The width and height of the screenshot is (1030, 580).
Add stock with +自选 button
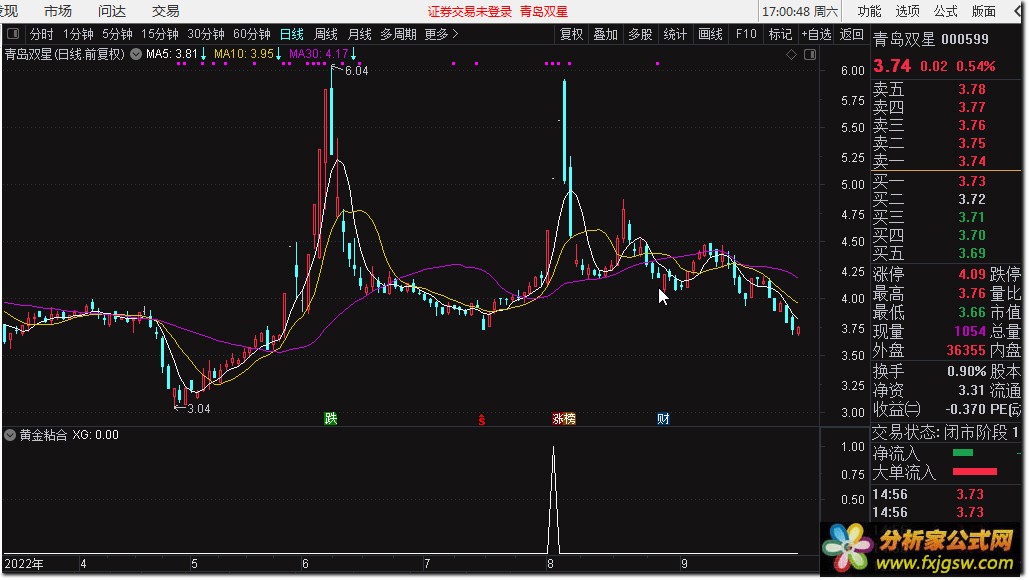point(817,34)
